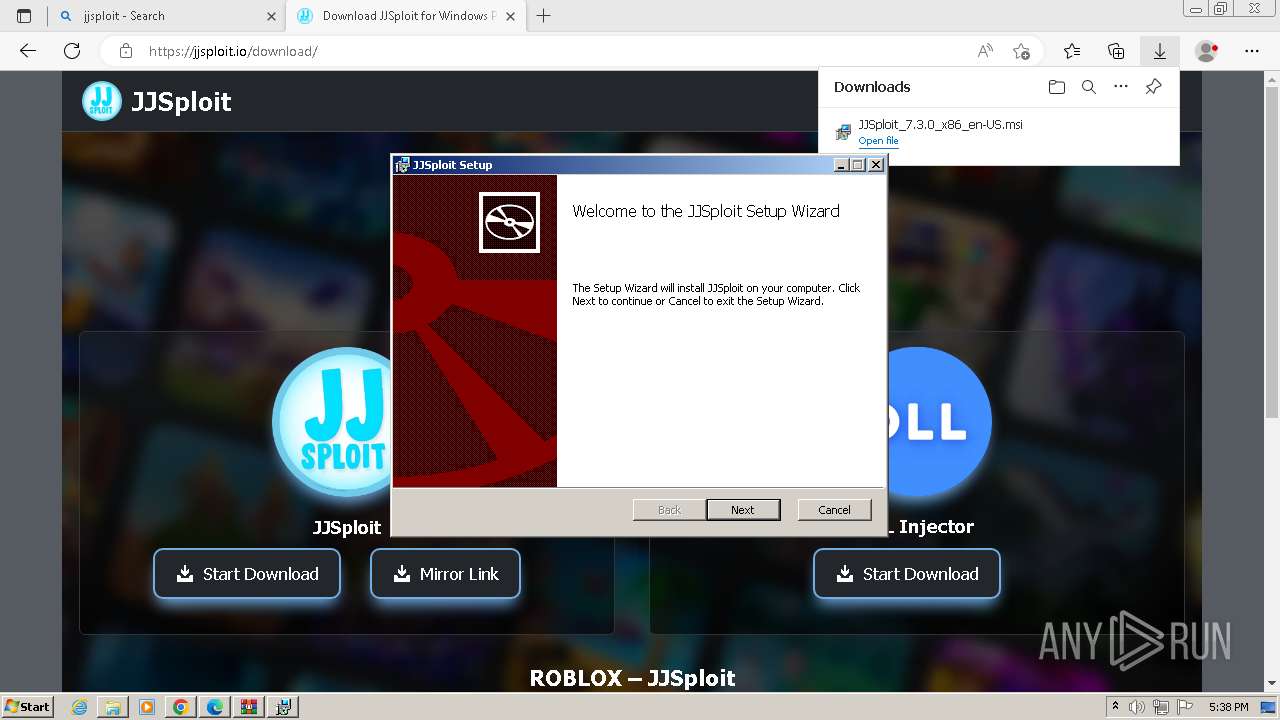This screenshot has width=1280, height=720.
Task: Open the Windows Start menu
Action: tap(27, 706)
